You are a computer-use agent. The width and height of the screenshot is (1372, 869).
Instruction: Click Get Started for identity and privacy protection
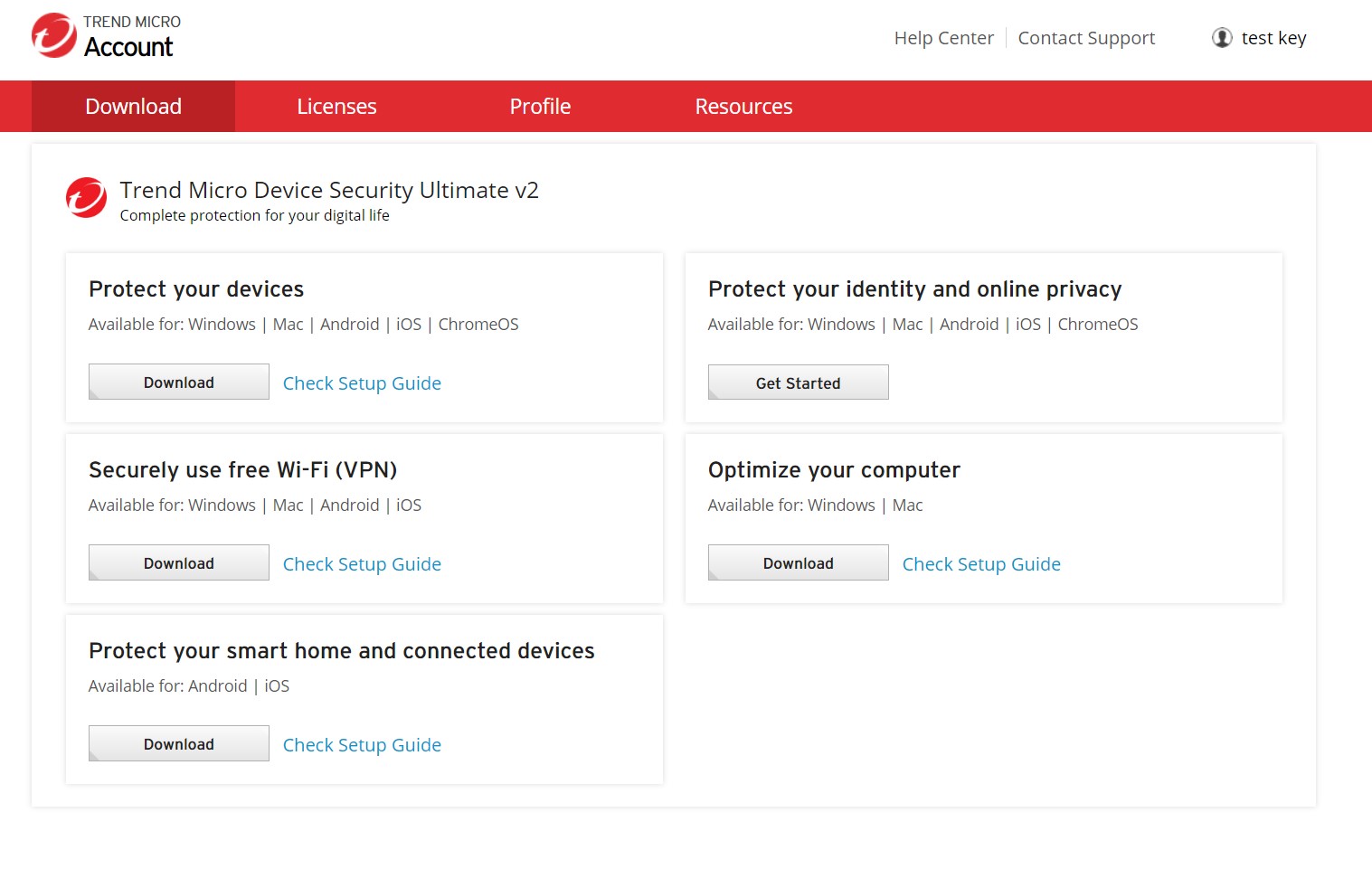click(797, 382)
